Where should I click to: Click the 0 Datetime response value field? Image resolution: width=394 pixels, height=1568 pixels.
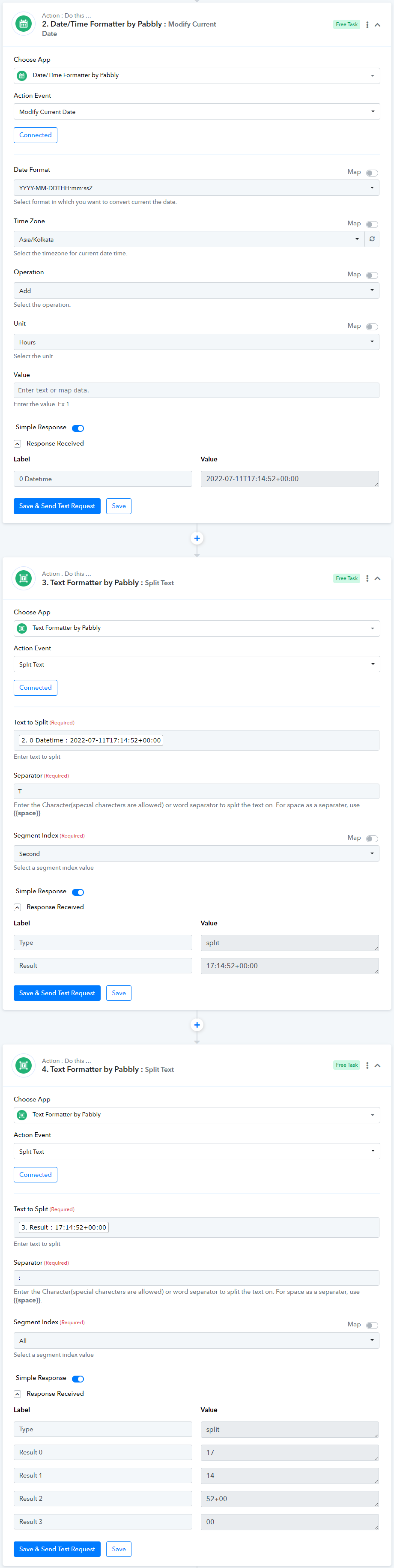(290, 479)
